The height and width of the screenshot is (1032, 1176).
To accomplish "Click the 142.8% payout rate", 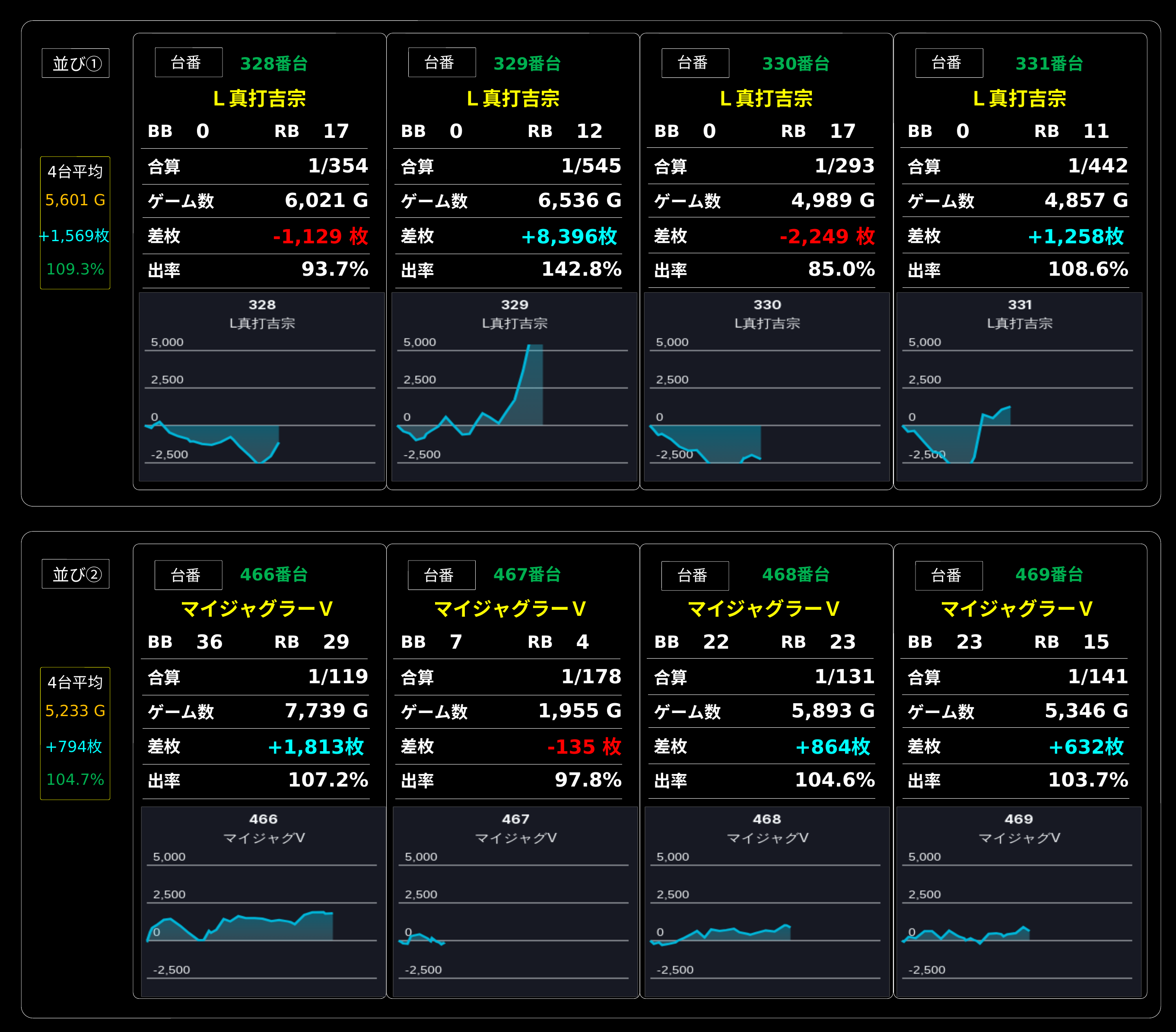I will pyautogui.click(x=582, y=269).
